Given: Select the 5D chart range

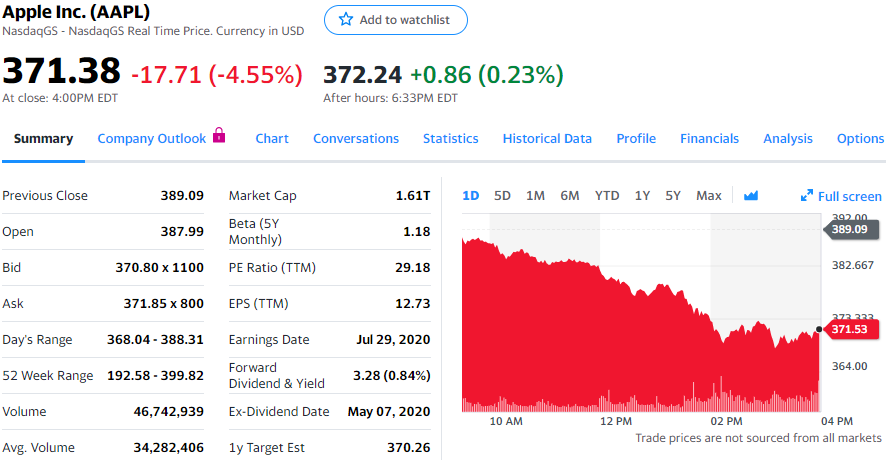Looking at the screenshot, I should (502, 196).
